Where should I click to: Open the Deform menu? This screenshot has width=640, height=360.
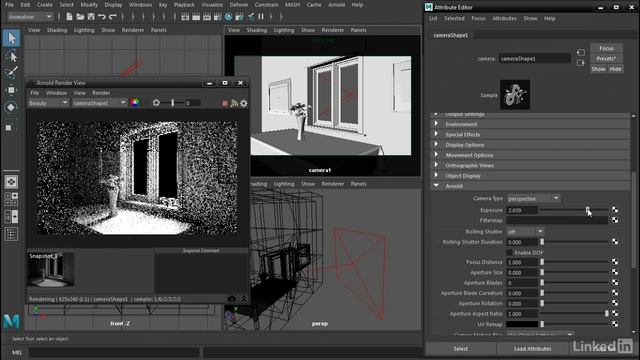pyautogui.click(x=238, y=5)
